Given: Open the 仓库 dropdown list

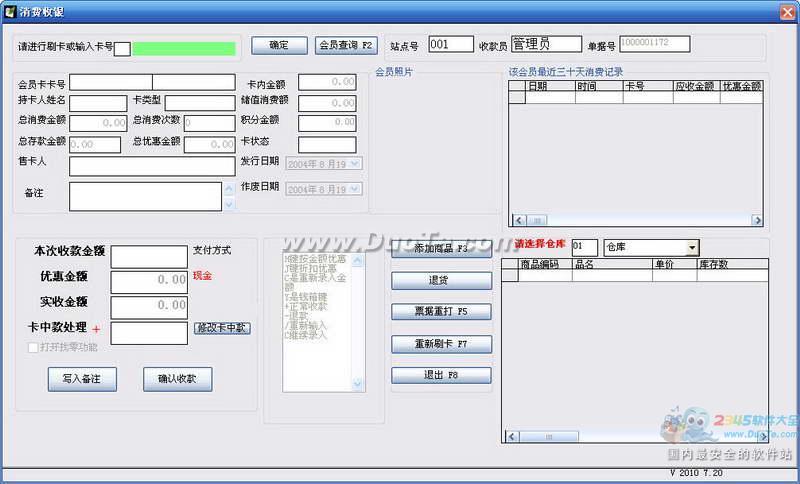Looking at the screenshot, I should [x=692, y=248].
